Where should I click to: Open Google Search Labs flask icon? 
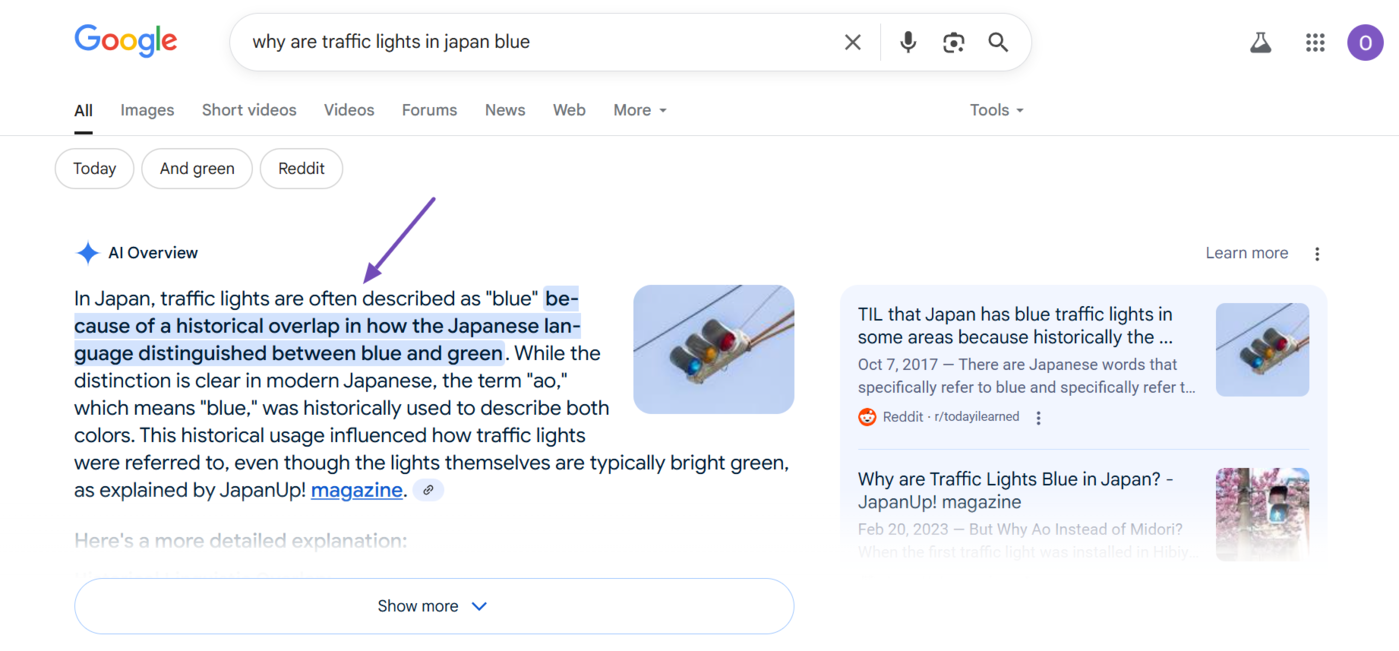tap(1260, 42)
